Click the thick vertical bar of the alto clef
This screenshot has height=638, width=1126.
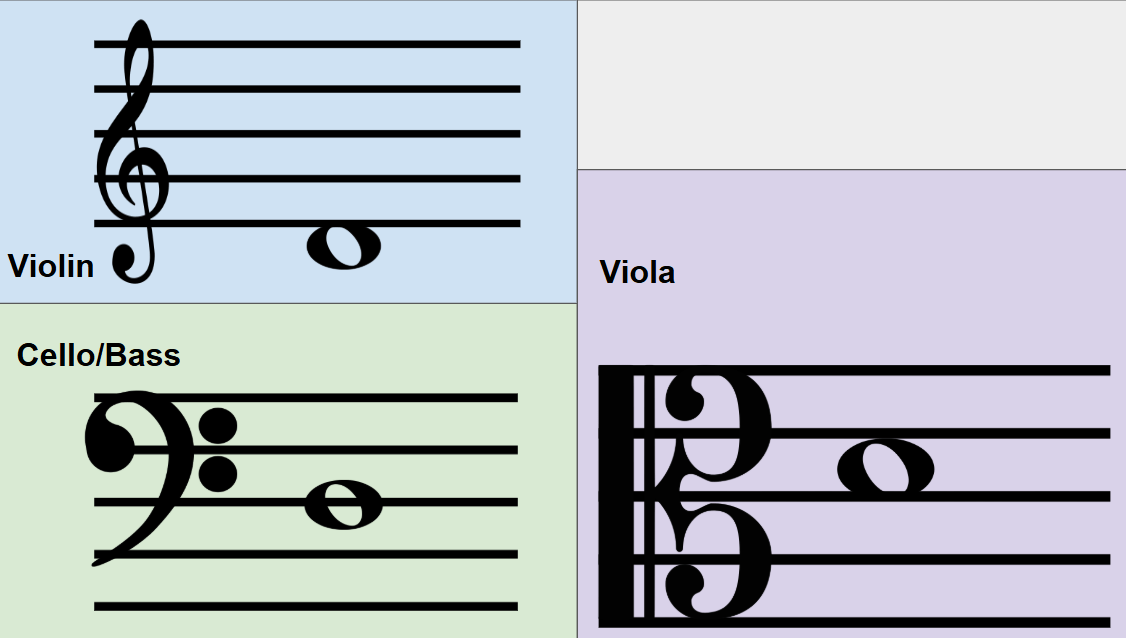click(x=616, y=496)
